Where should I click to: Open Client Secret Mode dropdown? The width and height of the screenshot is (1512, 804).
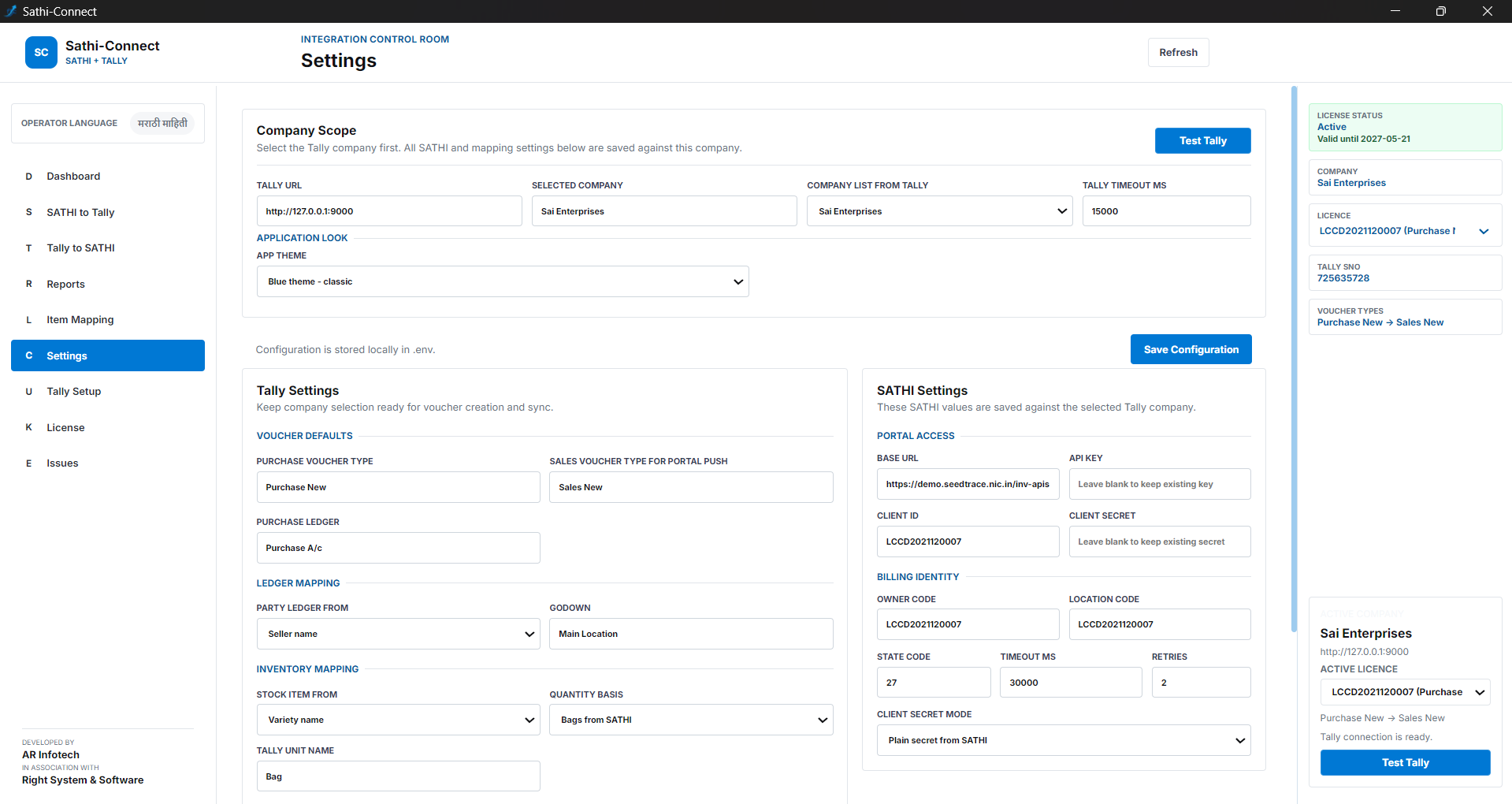1064,740
